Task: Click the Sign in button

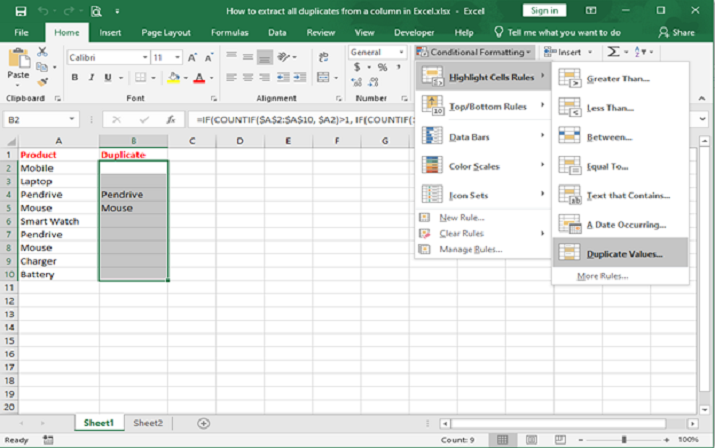Action: coord(544,10)
